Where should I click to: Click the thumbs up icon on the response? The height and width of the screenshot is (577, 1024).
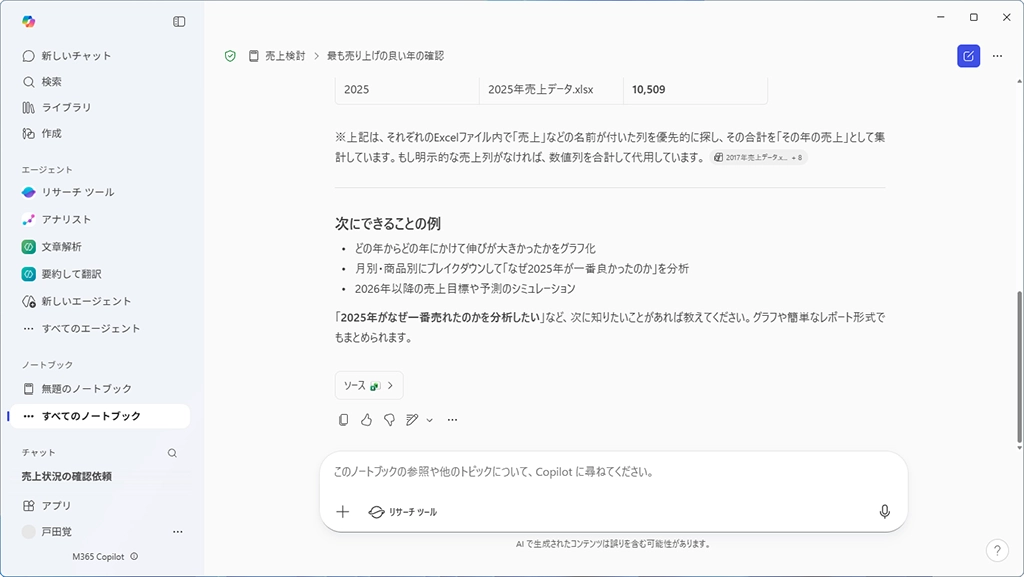[x=366, y=420]
